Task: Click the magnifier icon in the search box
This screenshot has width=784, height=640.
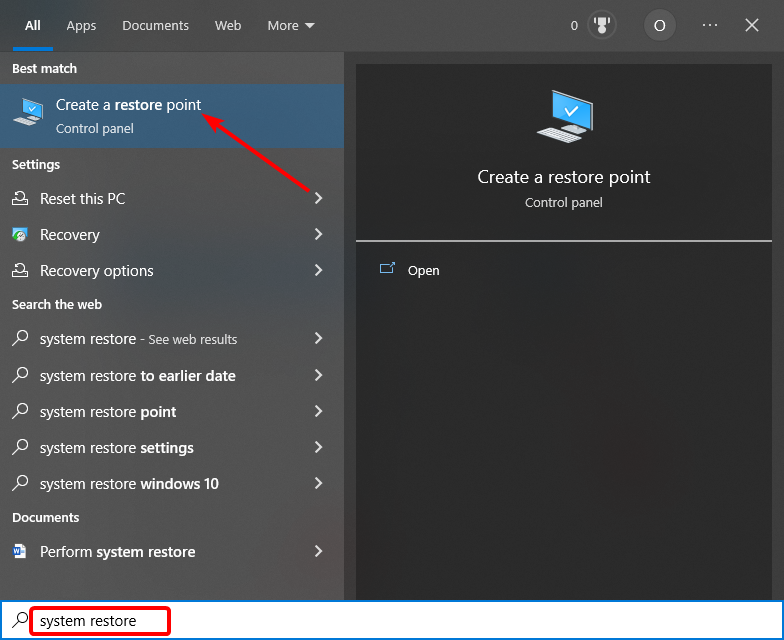Action: point(20,620)
